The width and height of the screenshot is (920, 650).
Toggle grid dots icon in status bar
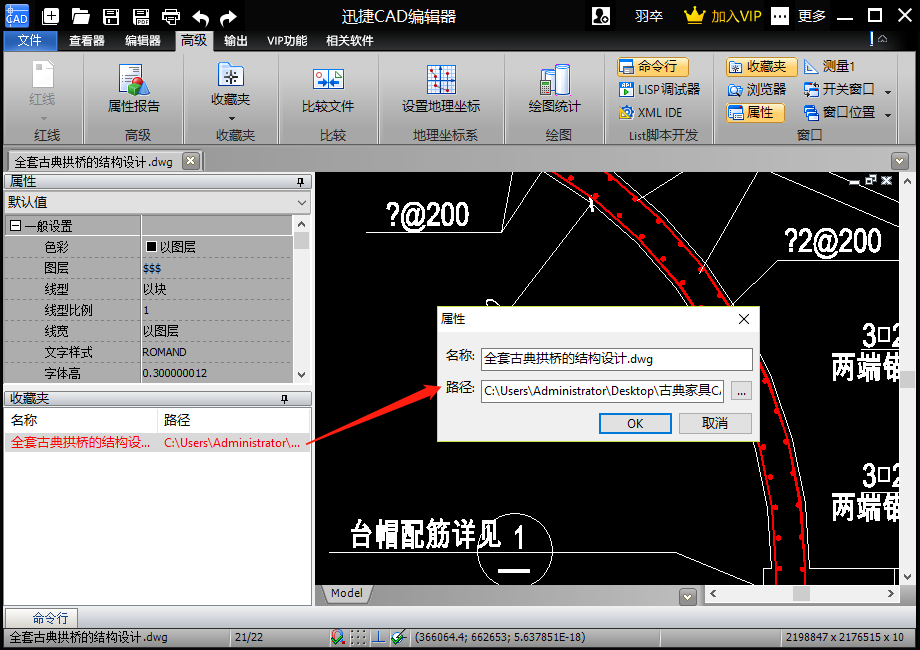point(358,637)
